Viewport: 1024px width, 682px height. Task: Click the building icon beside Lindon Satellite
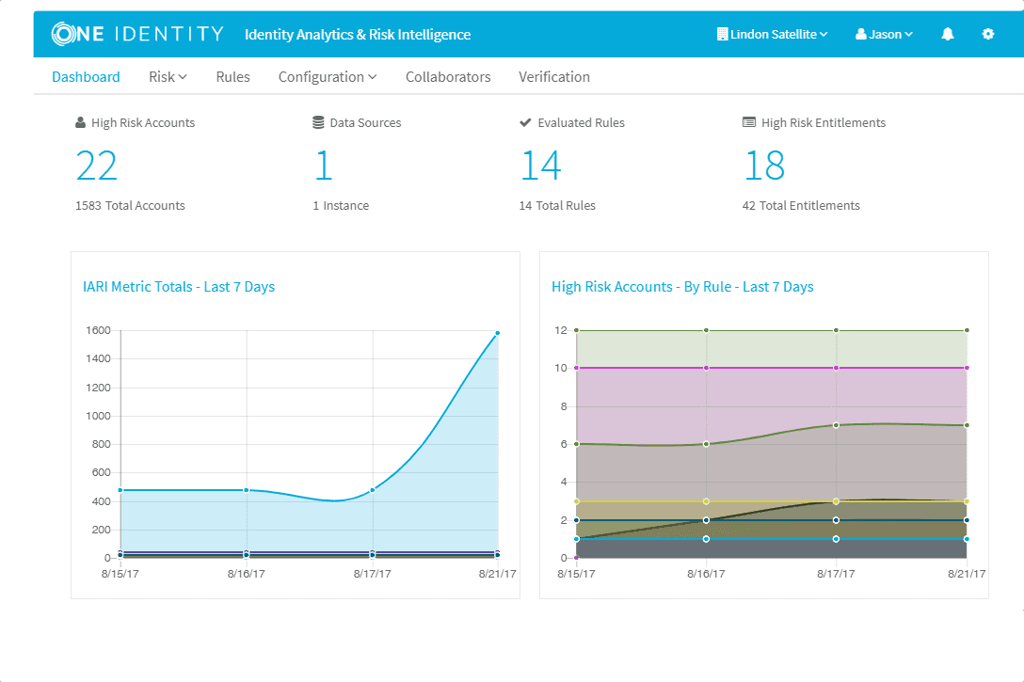point(722,34)
